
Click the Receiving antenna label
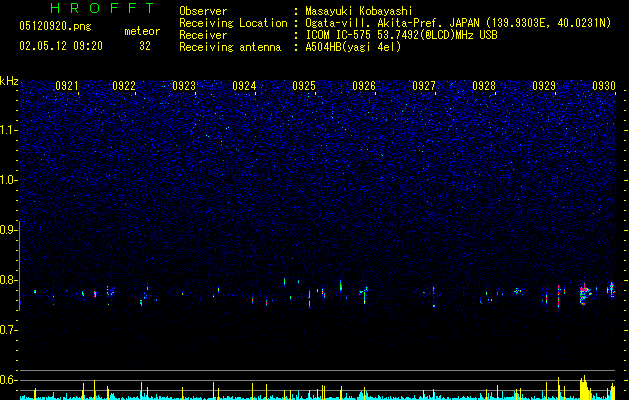click(230, 47)
